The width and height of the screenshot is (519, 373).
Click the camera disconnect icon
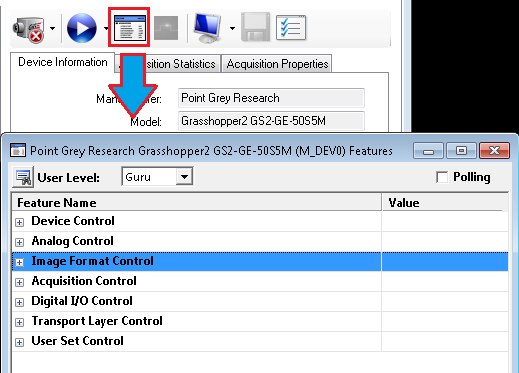tap(29, 29)
